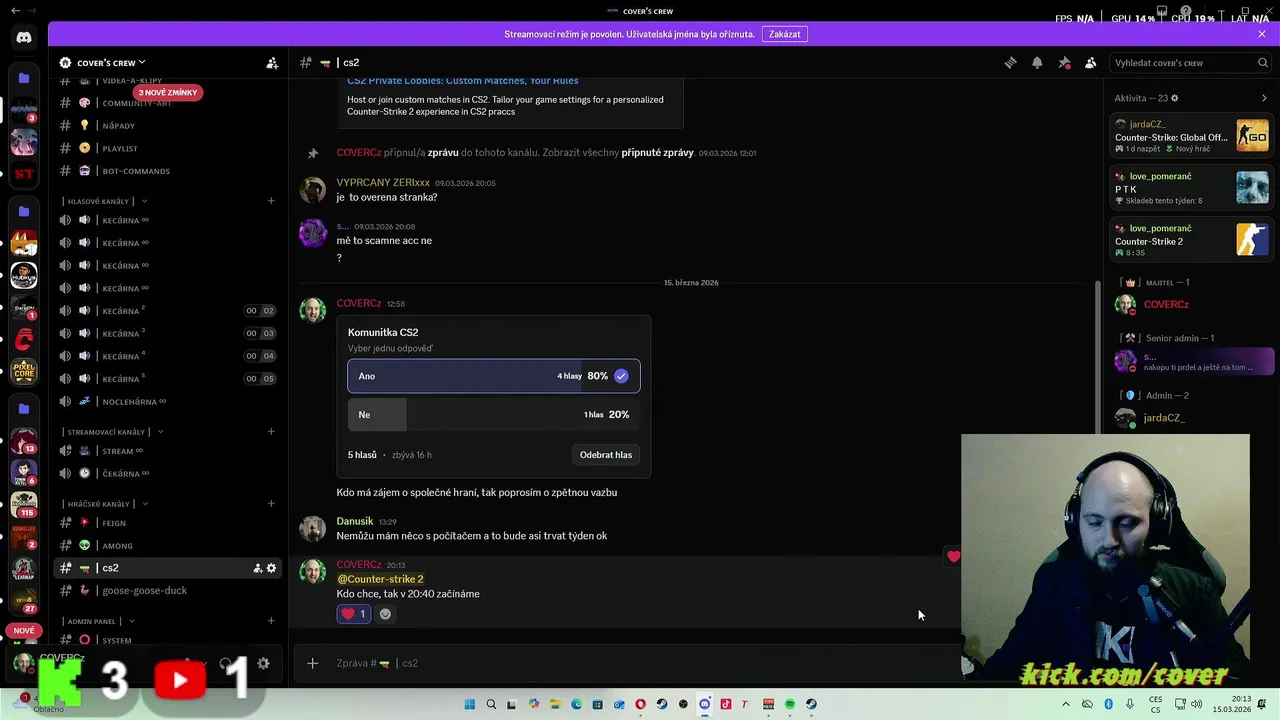Click Odebrat hlas to remove vote
The height and width of the screenshot is (720, 1280).
(606, 455)
